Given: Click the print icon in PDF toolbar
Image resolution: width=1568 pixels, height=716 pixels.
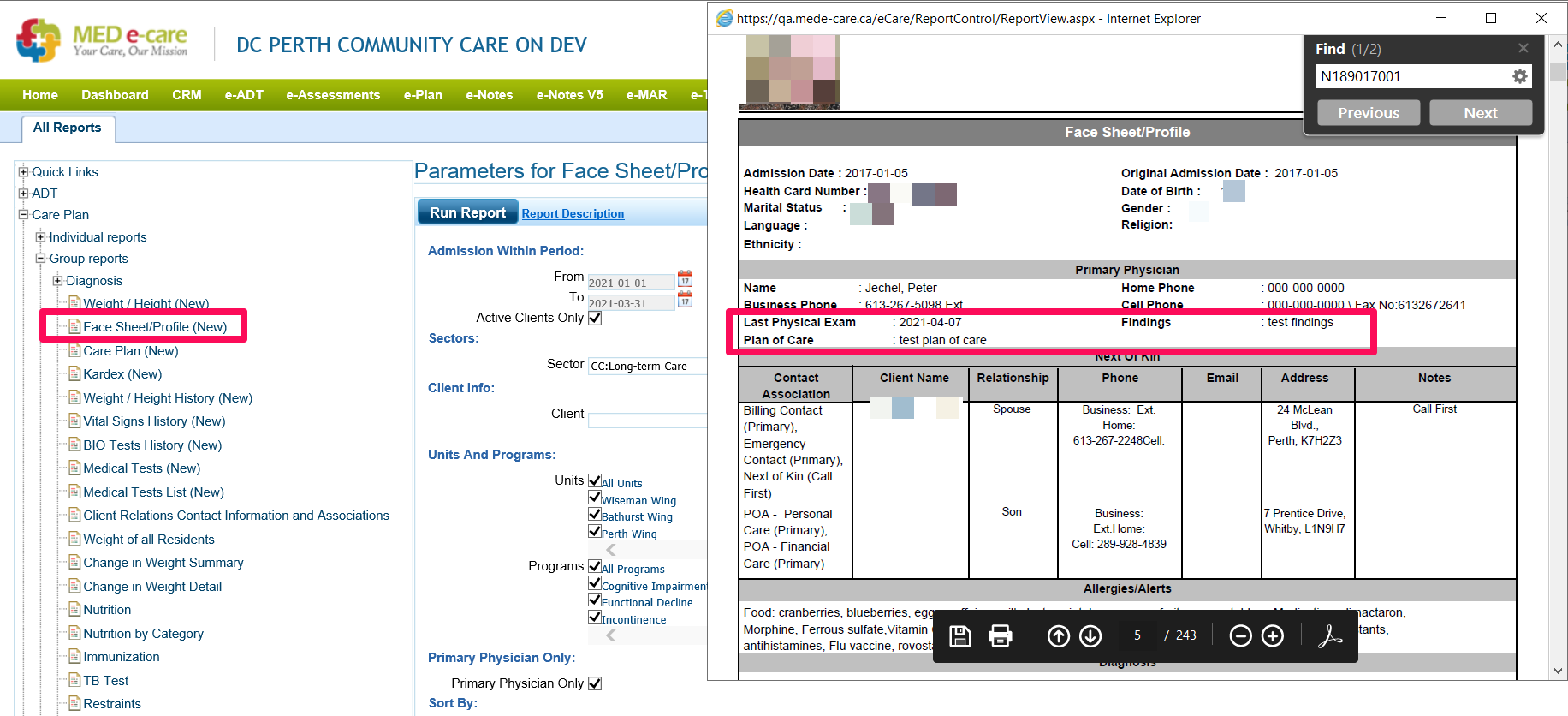Looking at the screenshot, I should coord(1000,635).
